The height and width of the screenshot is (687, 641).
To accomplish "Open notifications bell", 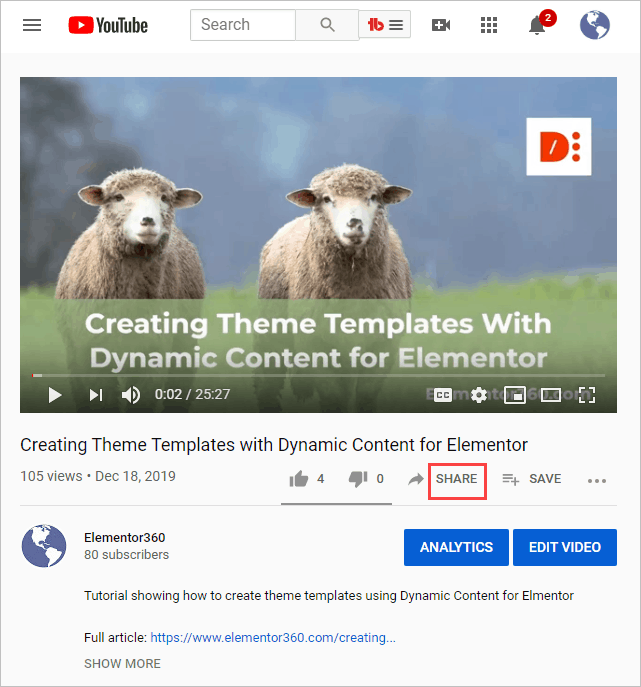I will 537,25.
